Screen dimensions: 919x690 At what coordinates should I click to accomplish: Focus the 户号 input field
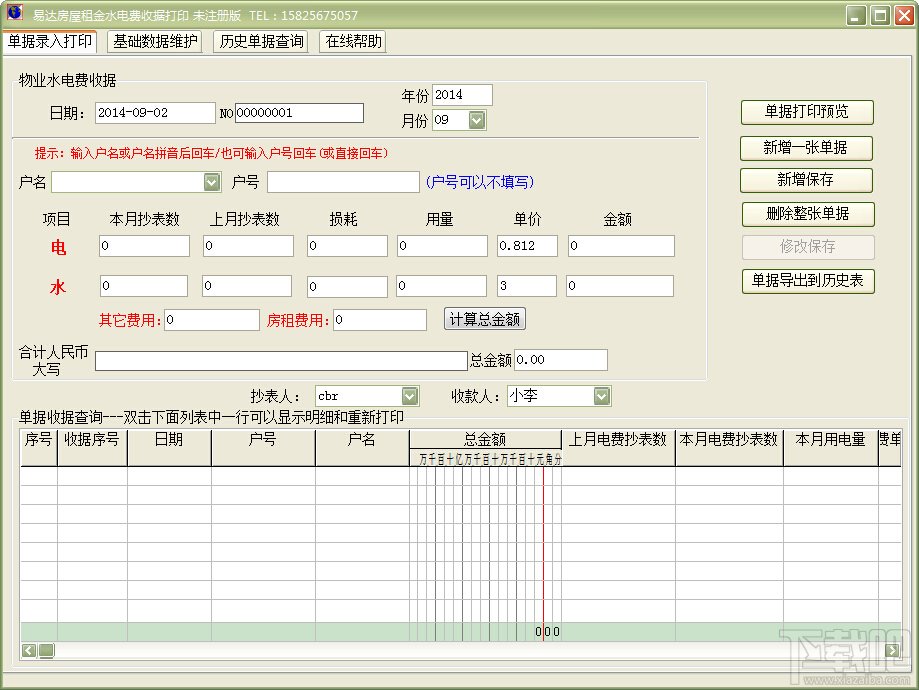343,182
